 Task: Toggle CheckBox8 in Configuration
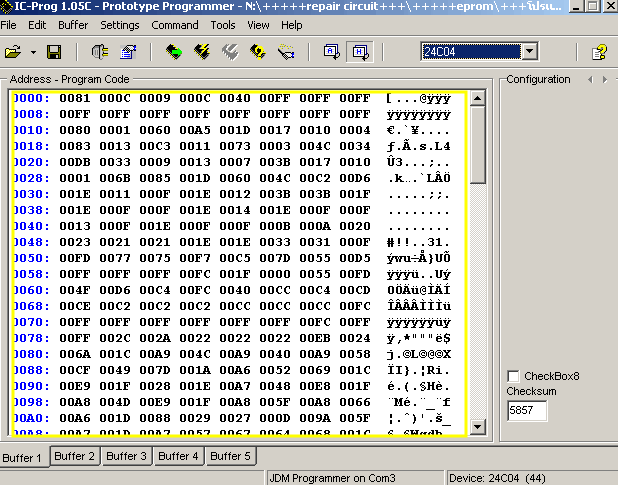513,376
